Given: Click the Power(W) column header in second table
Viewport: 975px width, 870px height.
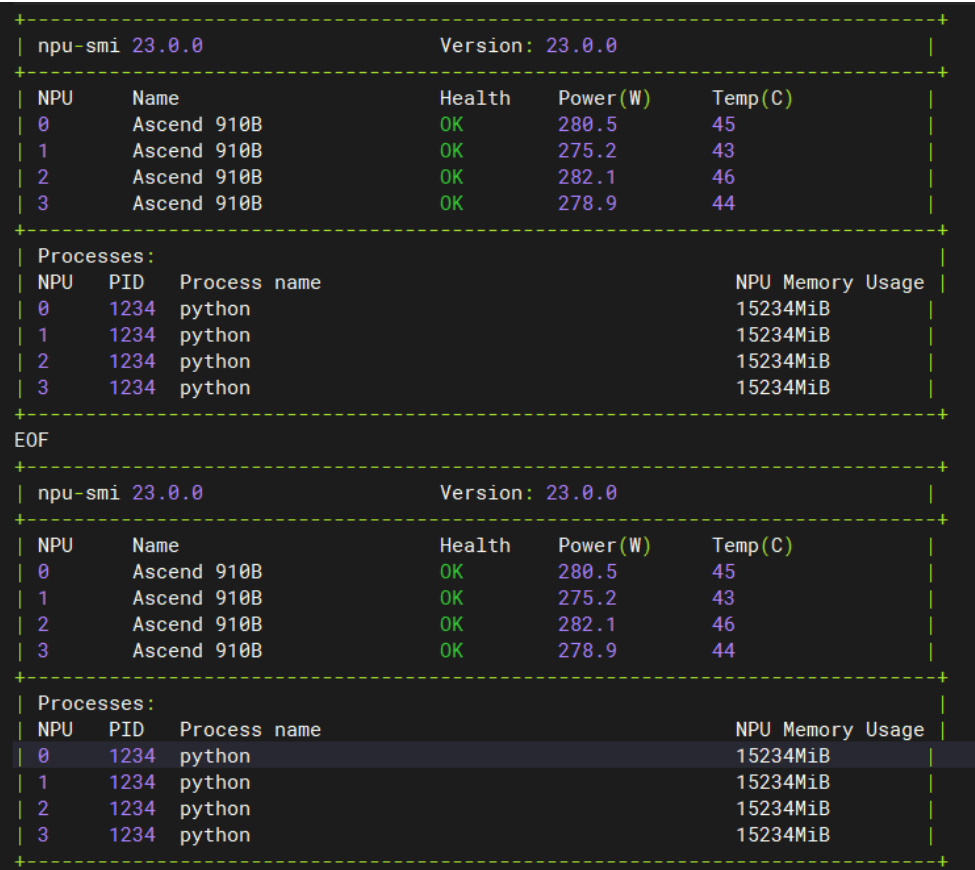Looking at the screenshot, I should tap(604, 545).
